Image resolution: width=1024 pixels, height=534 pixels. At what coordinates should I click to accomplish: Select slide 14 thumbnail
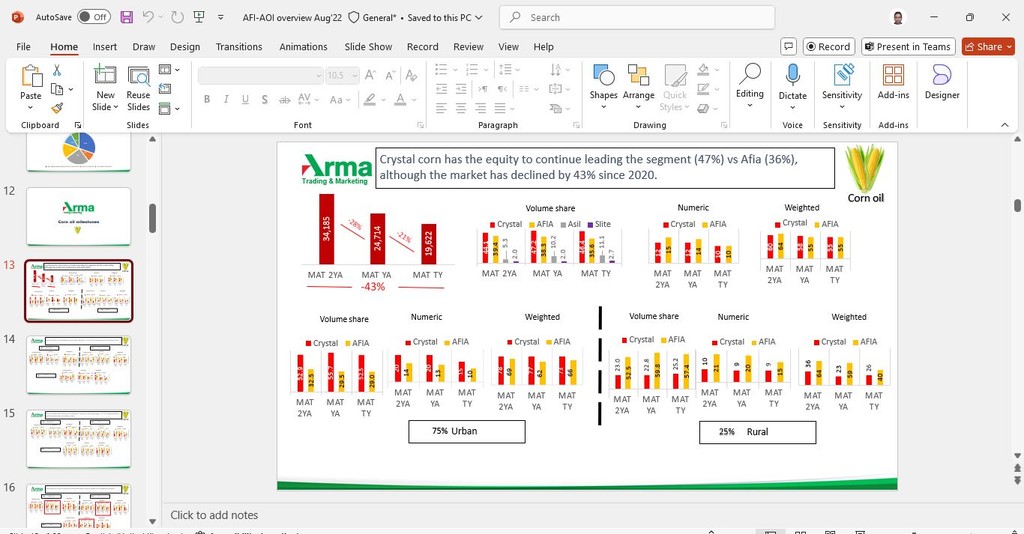click(78, 365)
